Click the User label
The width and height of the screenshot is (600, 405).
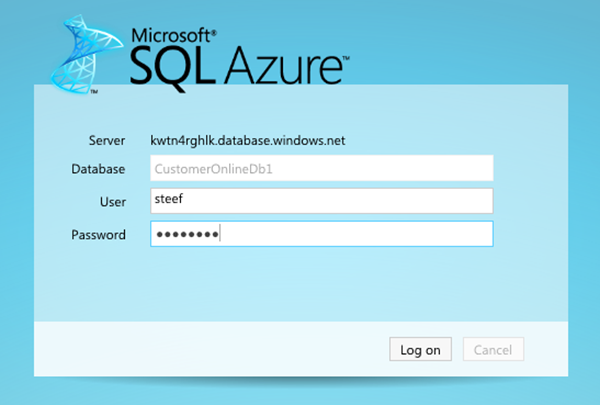tap(113, 201)
